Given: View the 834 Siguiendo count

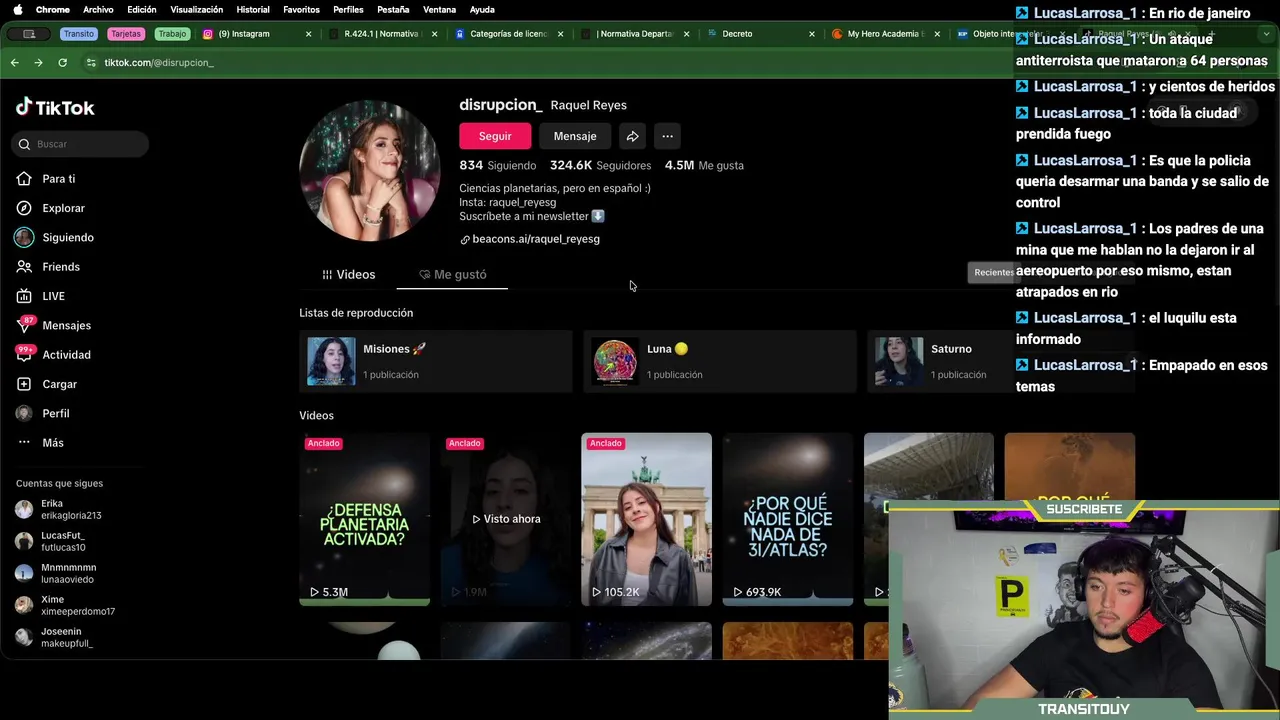Looking at the screenshot, I should click(x=497, y=165).
